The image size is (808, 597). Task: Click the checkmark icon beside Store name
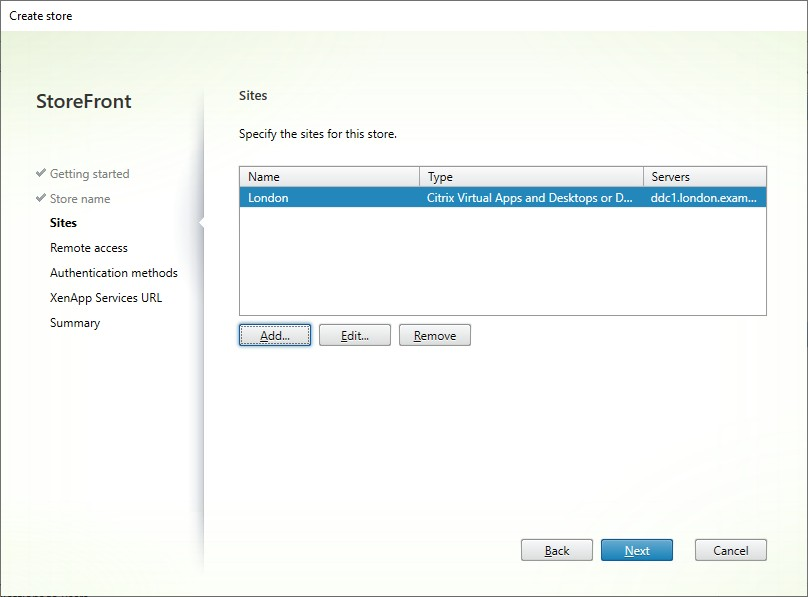point(42,198)
